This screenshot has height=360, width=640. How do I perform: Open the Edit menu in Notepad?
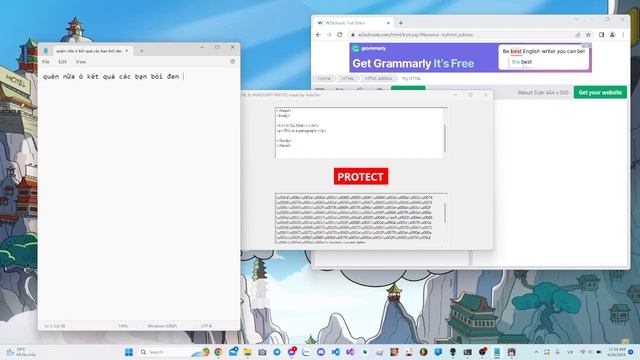[x=62, y=62]
